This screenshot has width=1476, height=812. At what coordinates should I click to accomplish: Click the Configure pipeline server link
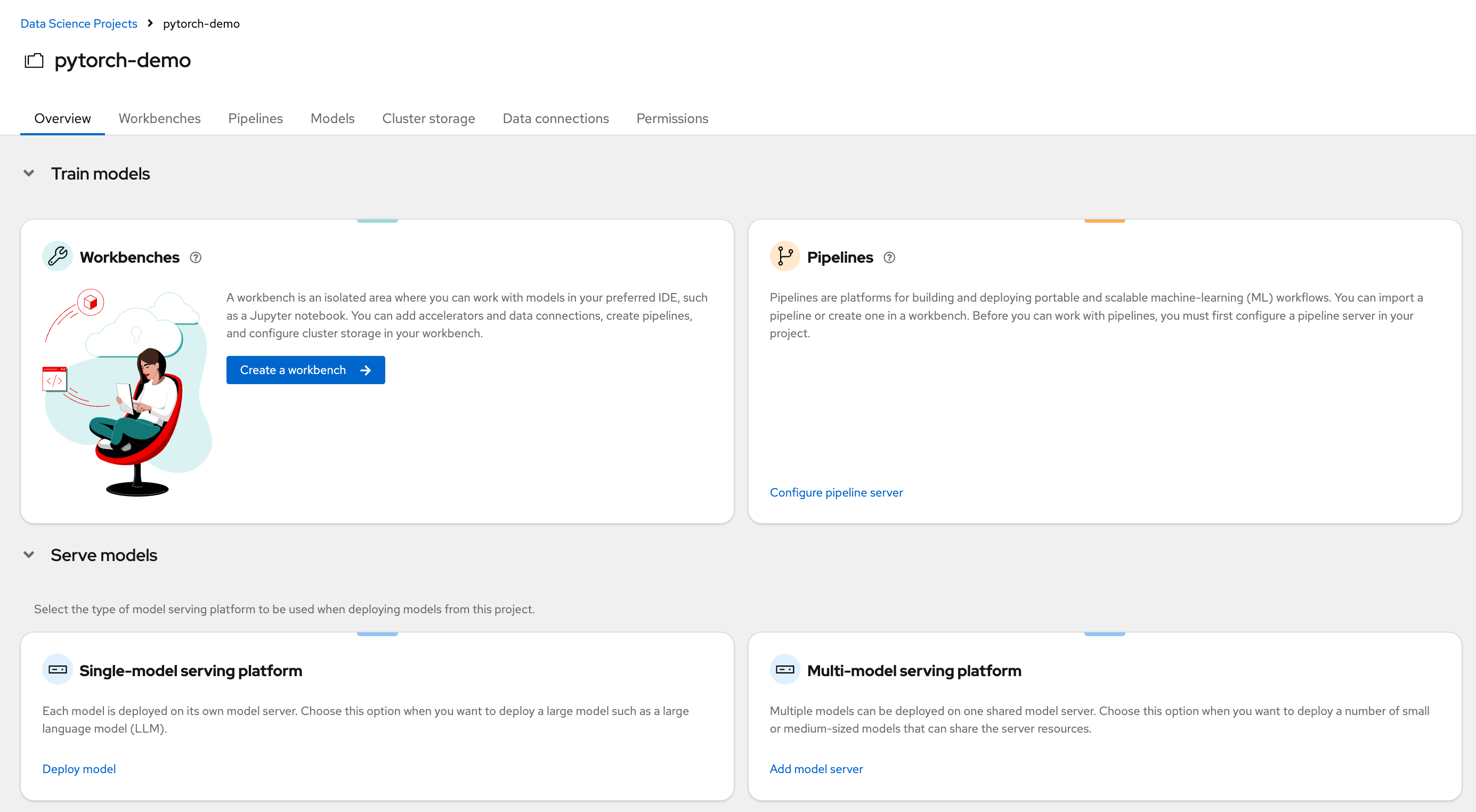click(x=836, y=492)
